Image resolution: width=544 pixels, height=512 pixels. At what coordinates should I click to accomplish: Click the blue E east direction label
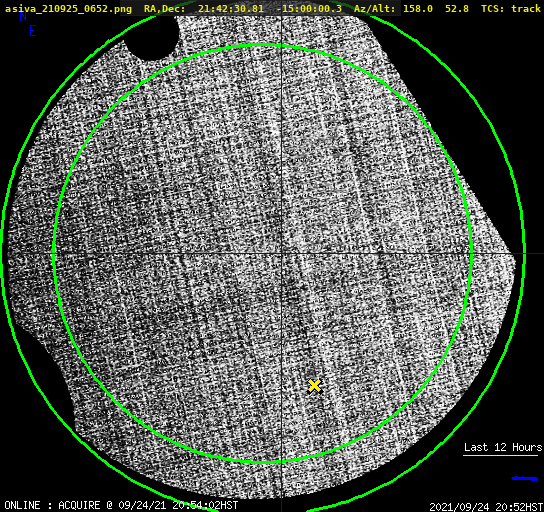(33, 31)
